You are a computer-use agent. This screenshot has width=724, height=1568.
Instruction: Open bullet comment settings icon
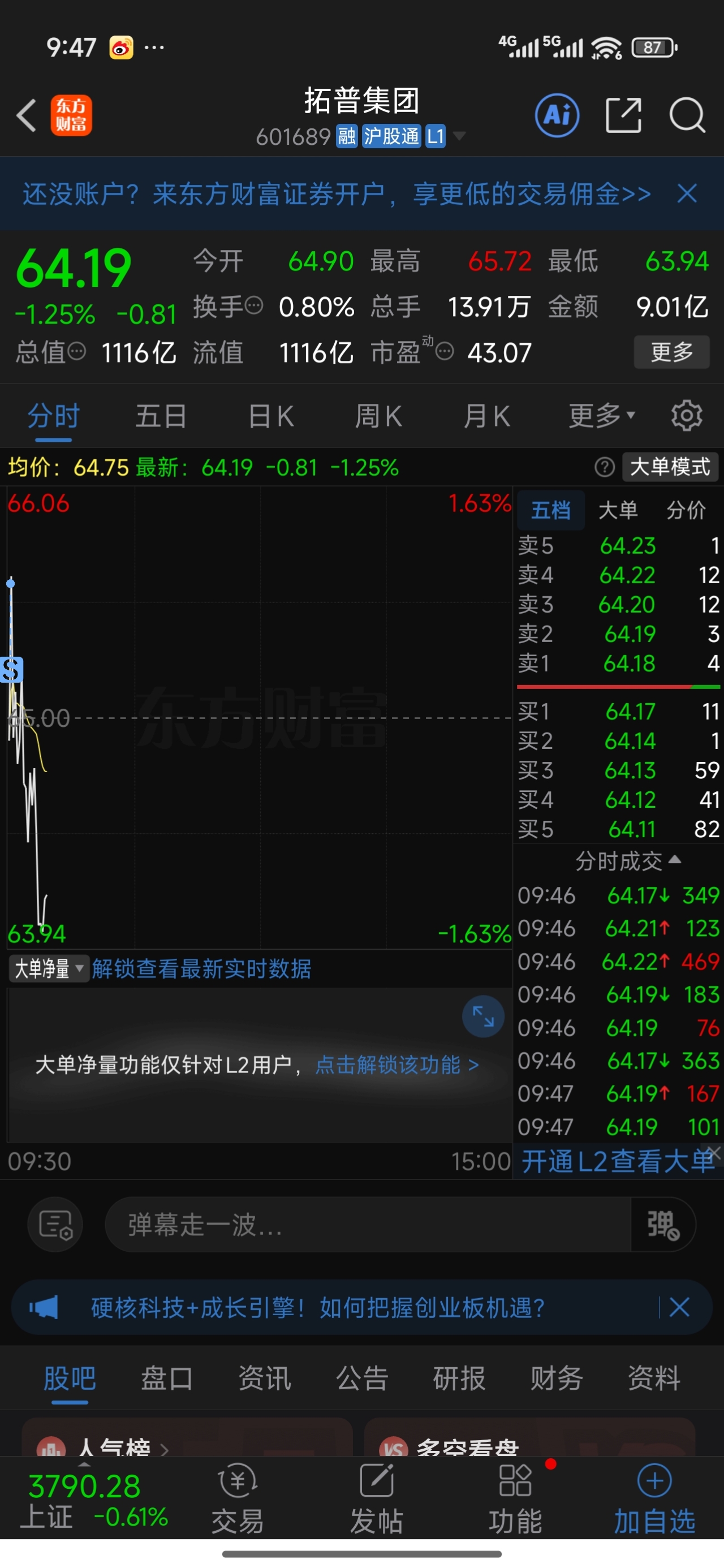[x=55, y=1225]
